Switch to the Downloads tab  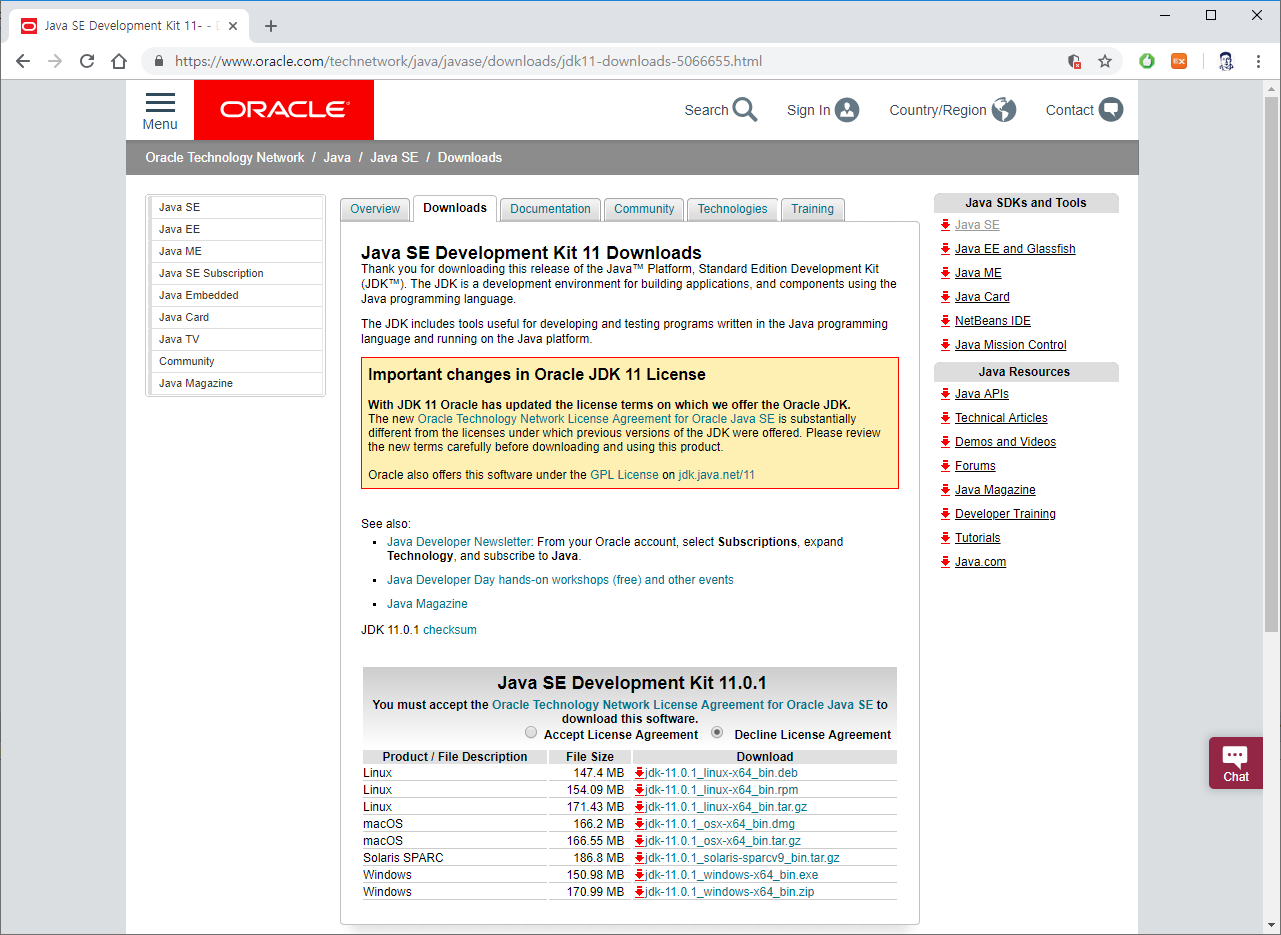pyautogui.click(x=455, y=208)
